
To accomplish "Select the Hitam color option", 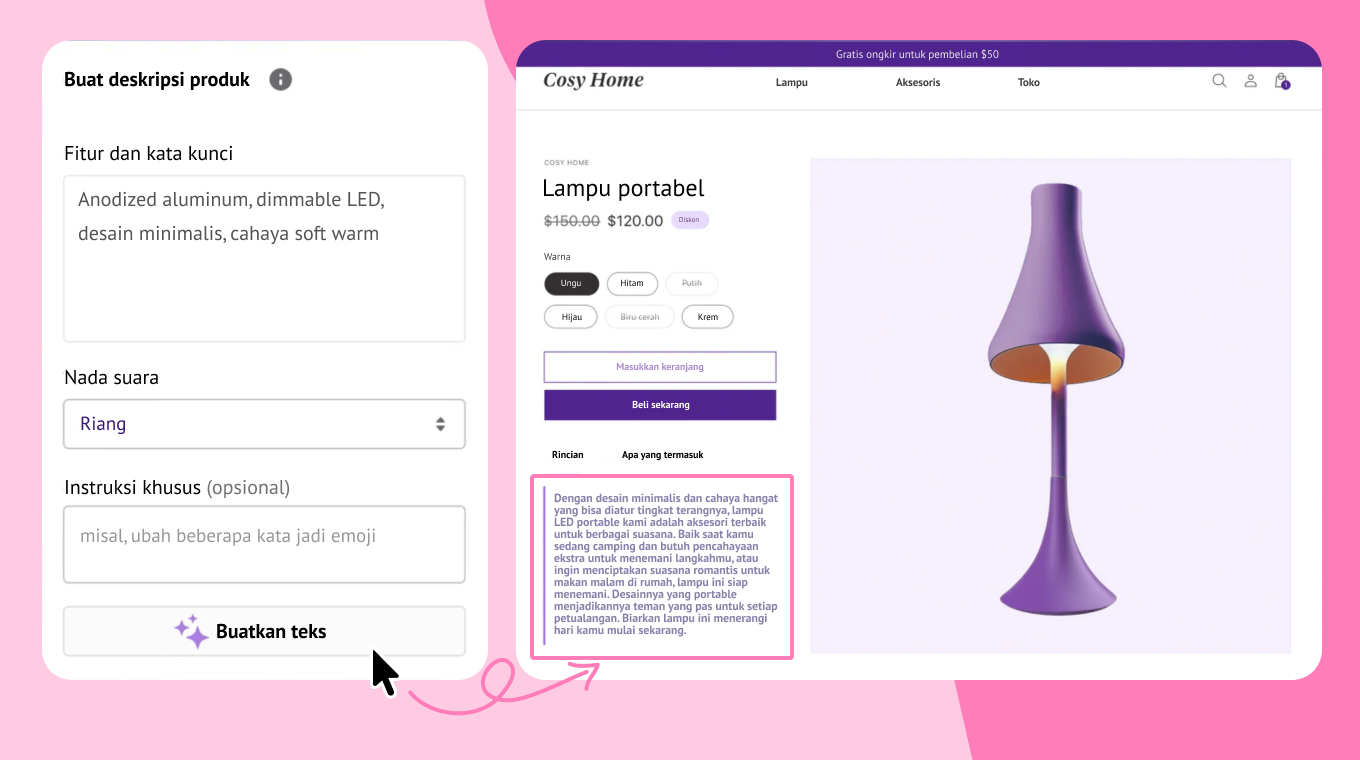I will pyautogui.click(x=632, y=283).
